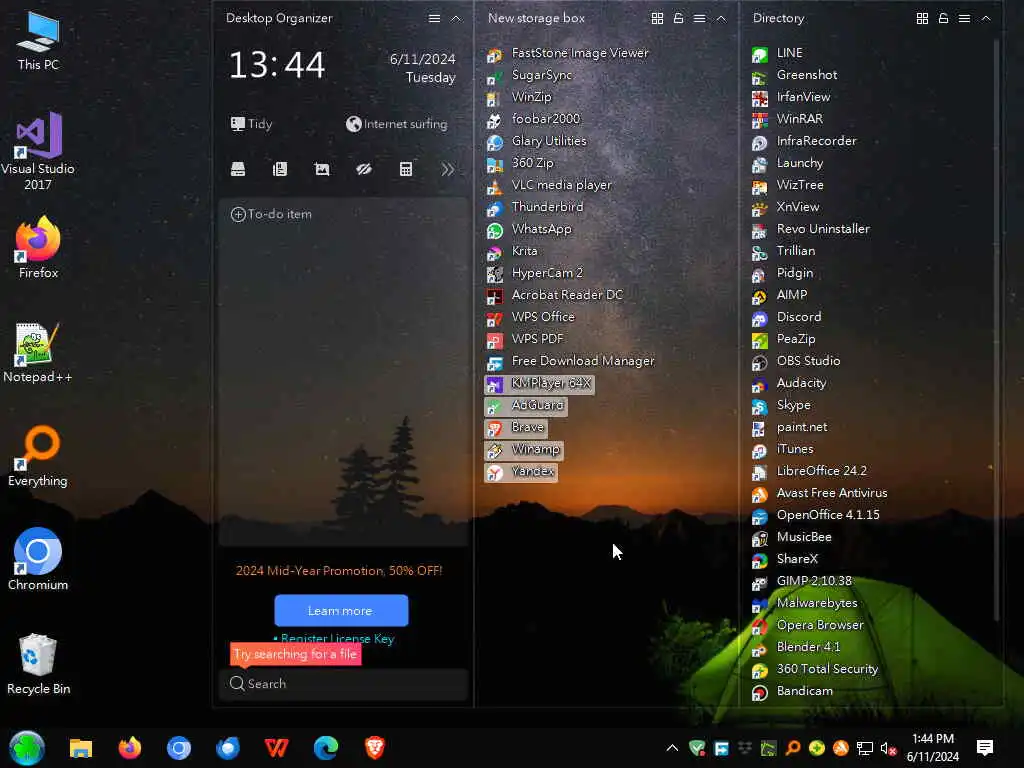This screenshot has height=768, width=1024.
Task: Click the Acrobat Reader DC shortcut
Action: (x=554, y=295)
